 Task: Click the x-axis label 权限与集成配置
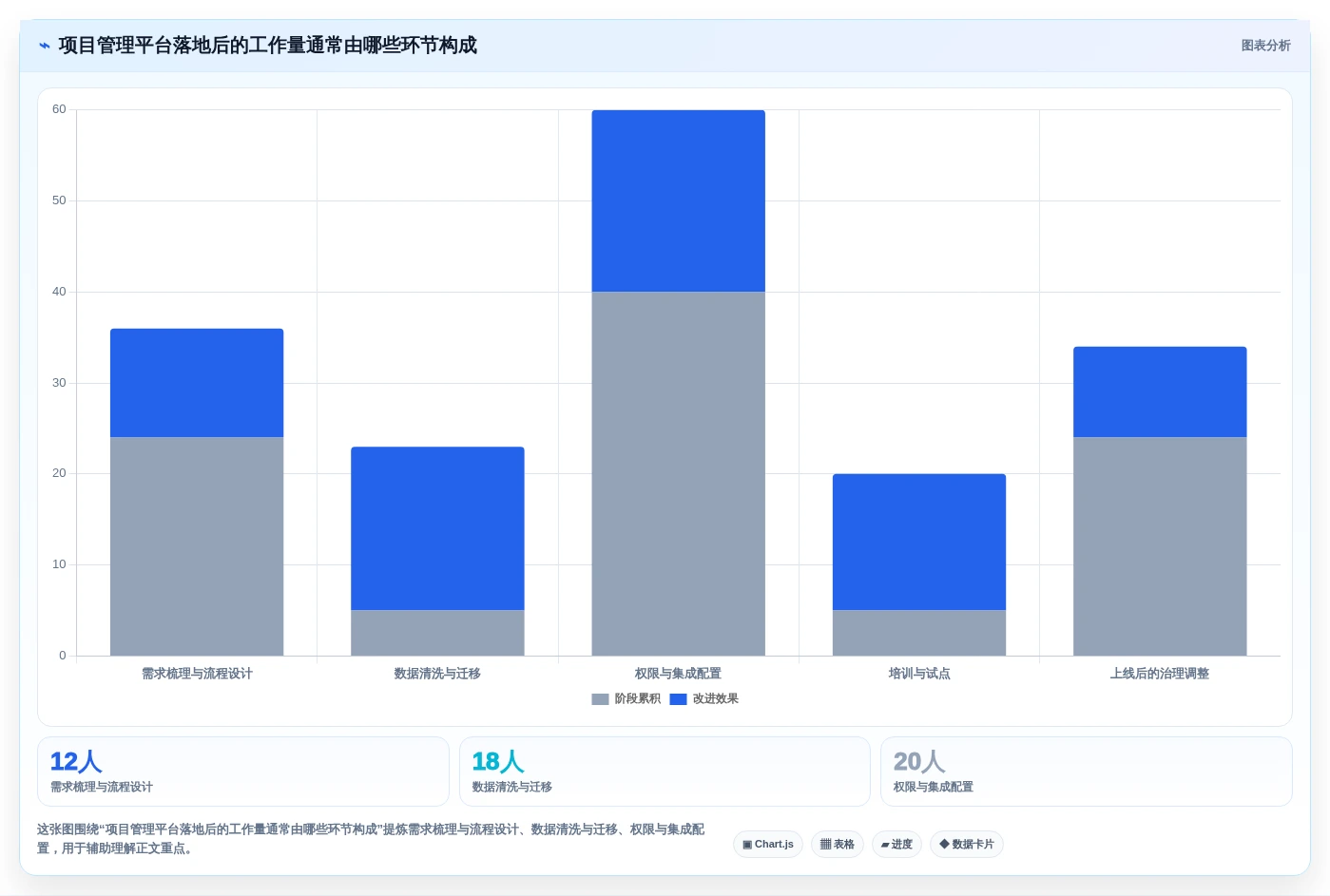click(x=678, y=674)
